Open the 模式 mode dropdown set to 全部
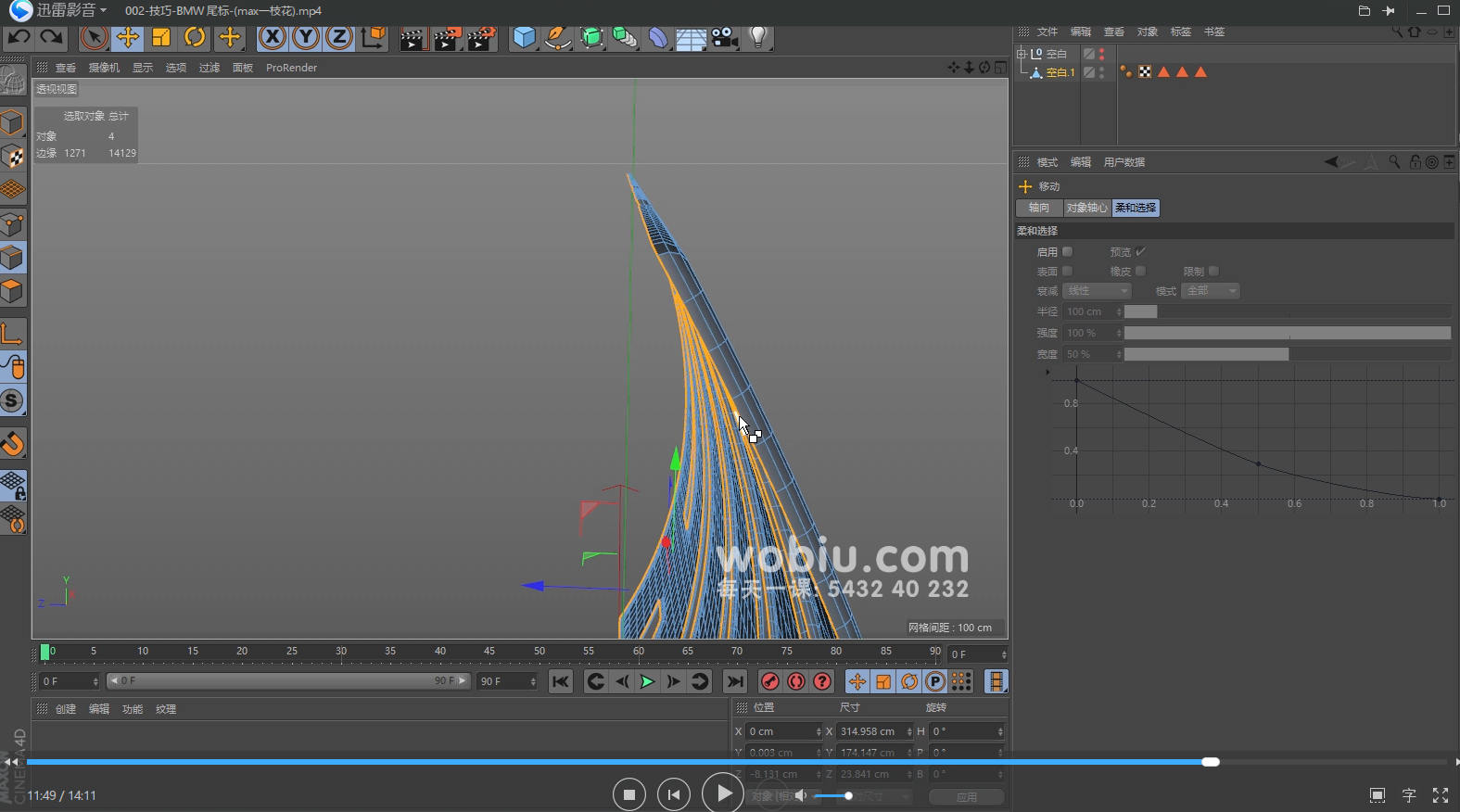This screenshot has width=1460, height=812. (x=1212, y=291)
